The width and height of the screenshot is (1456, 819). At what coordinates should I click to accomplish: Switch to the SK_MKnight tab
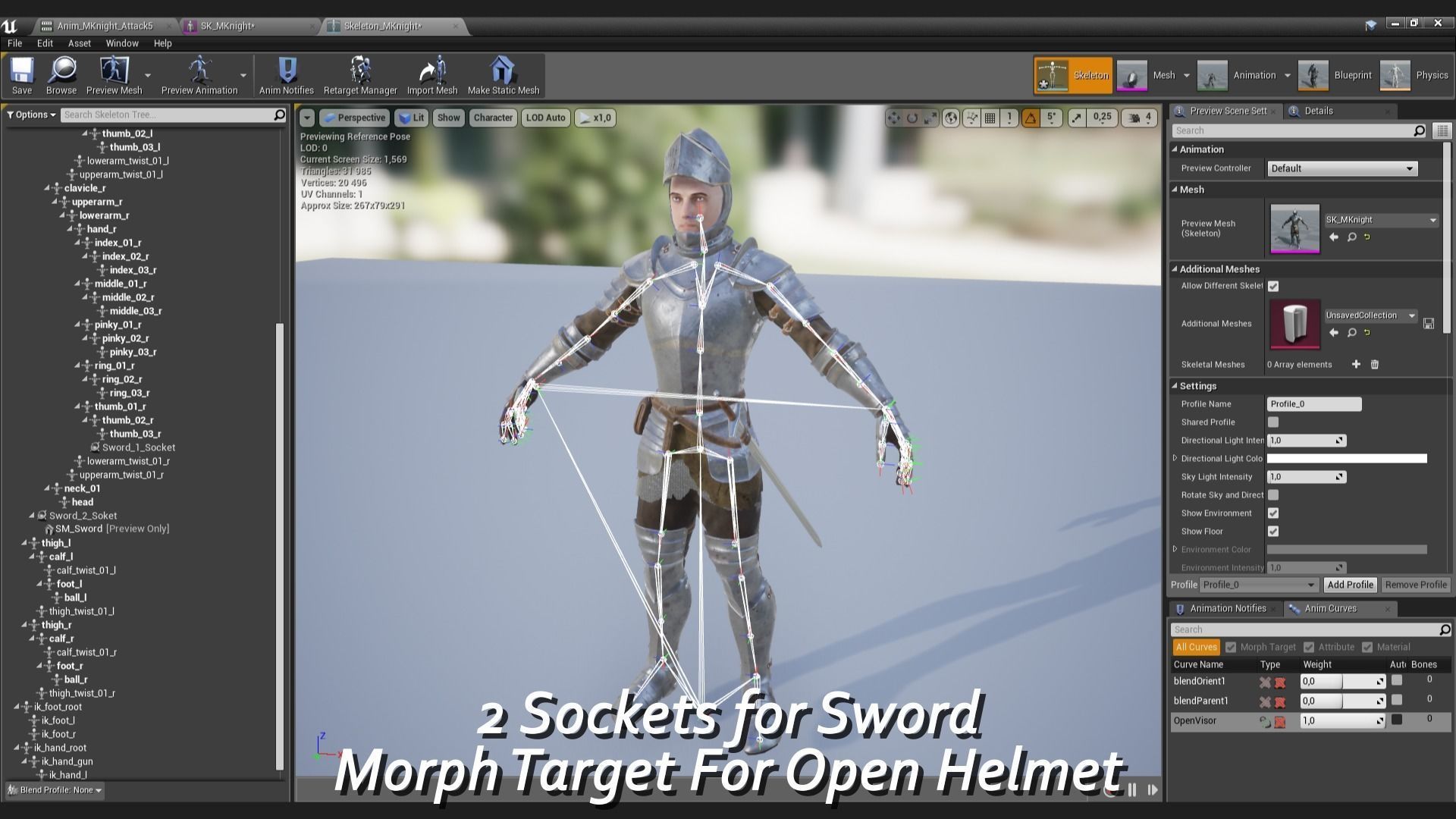(x=227, y=26)
